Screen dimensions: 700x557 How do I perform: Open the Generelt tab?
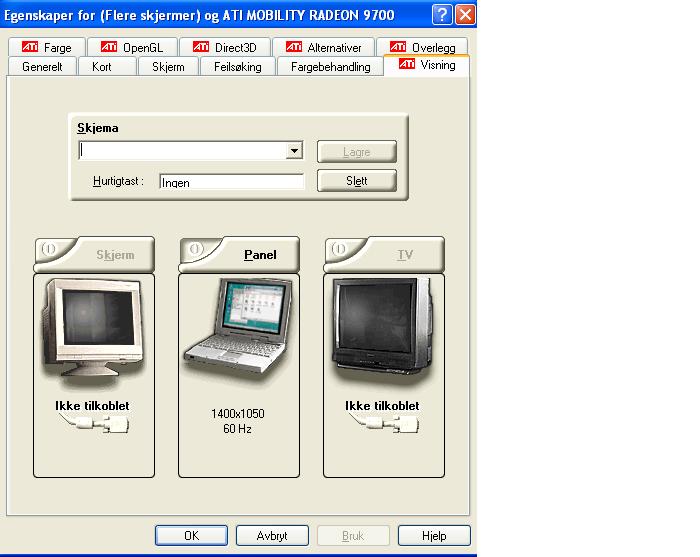pyautogui.click(x=42, y=67)
